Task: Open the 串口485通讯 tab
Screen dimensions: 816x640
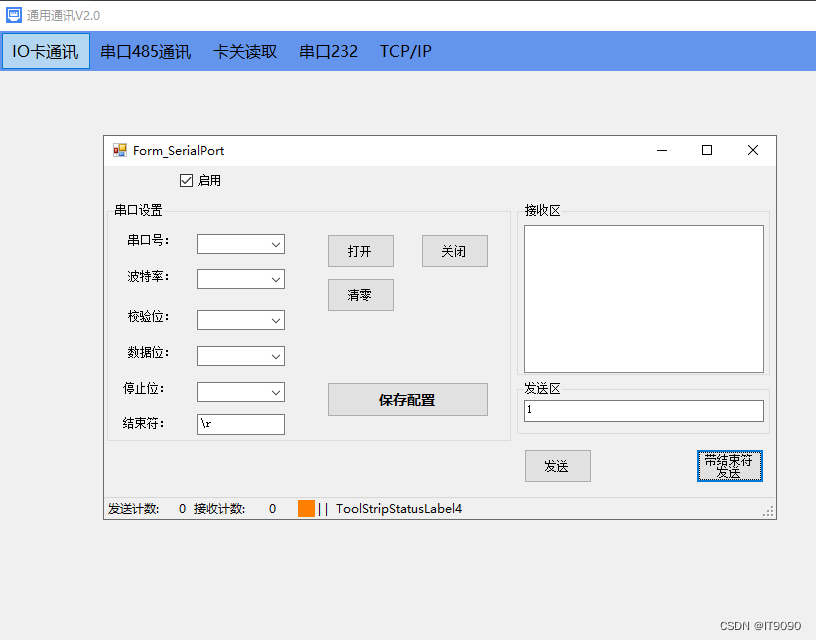Action: (x=146, y=51)
